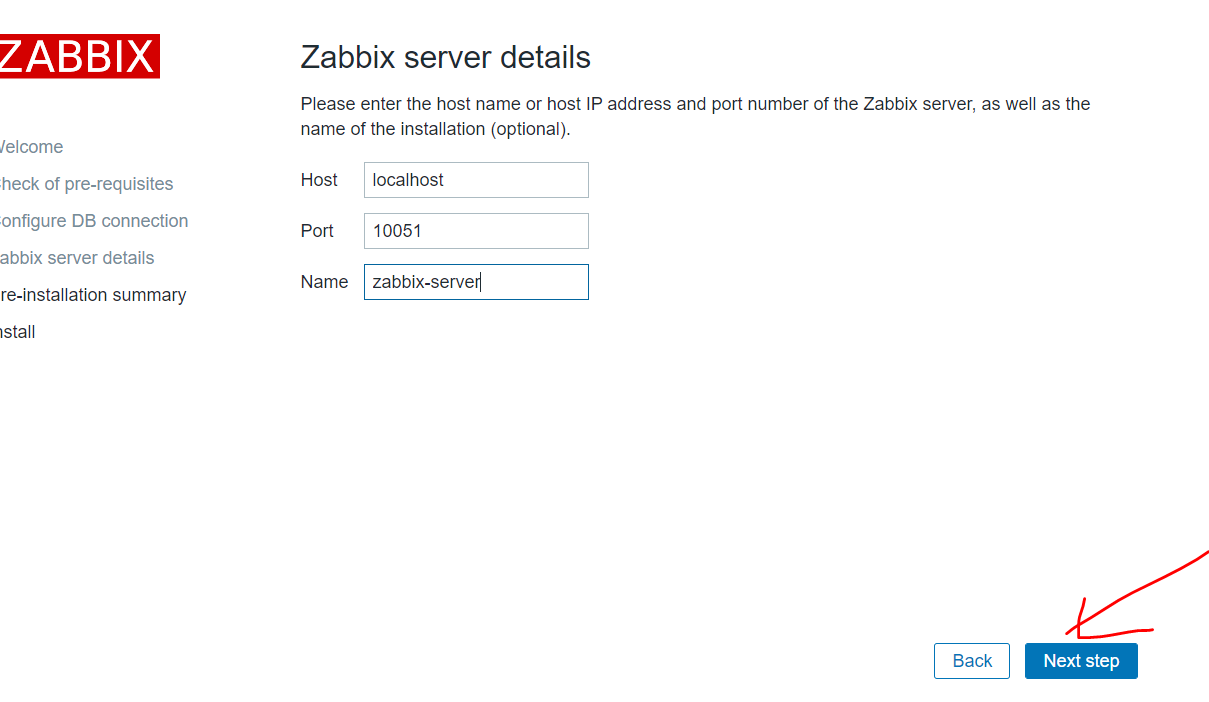
Task: Jump to Pre-installation summary step
Action: click(x=93, y=295)
